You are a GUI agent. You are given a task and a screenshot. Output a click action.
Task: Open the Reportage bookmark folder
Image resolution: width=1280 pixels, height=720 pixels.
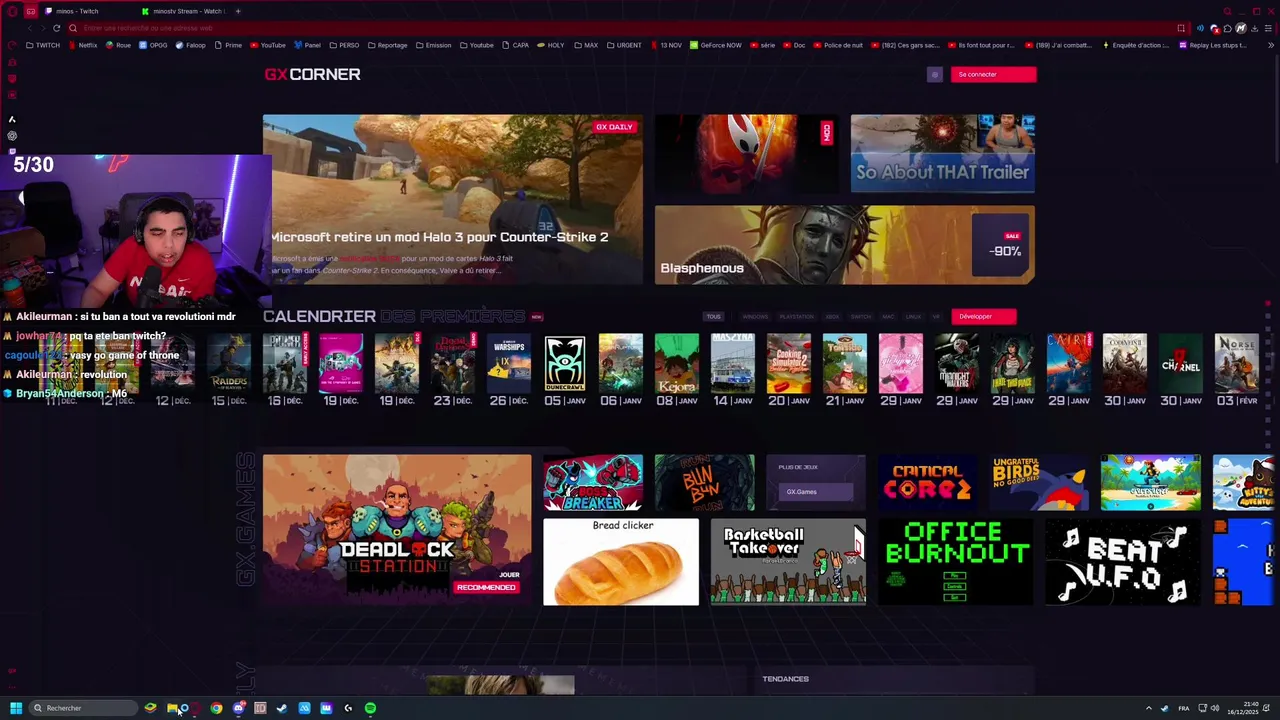[x=387, y=45]
